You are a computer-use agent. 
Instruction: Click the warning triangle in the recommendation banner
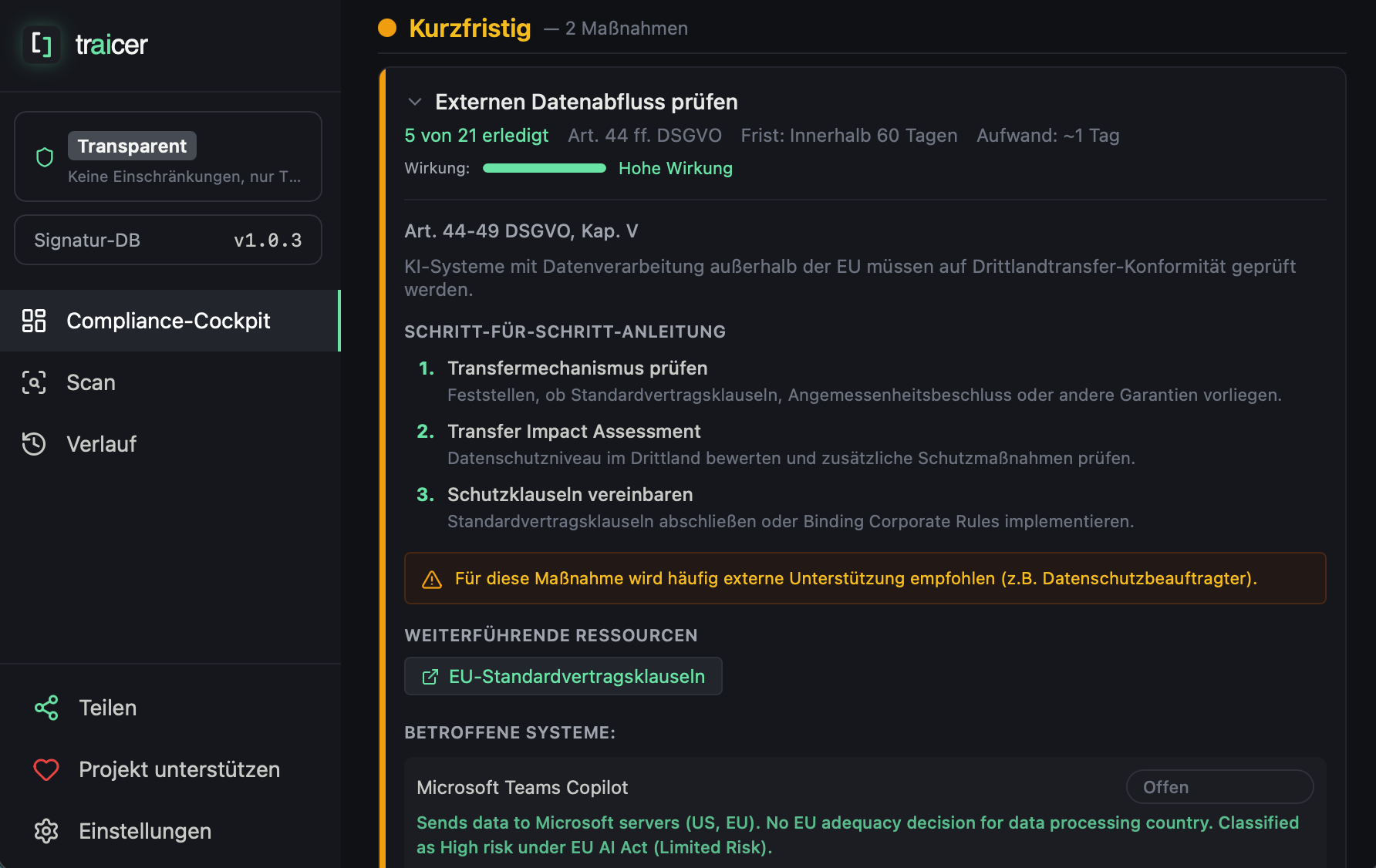coord(432,578)
